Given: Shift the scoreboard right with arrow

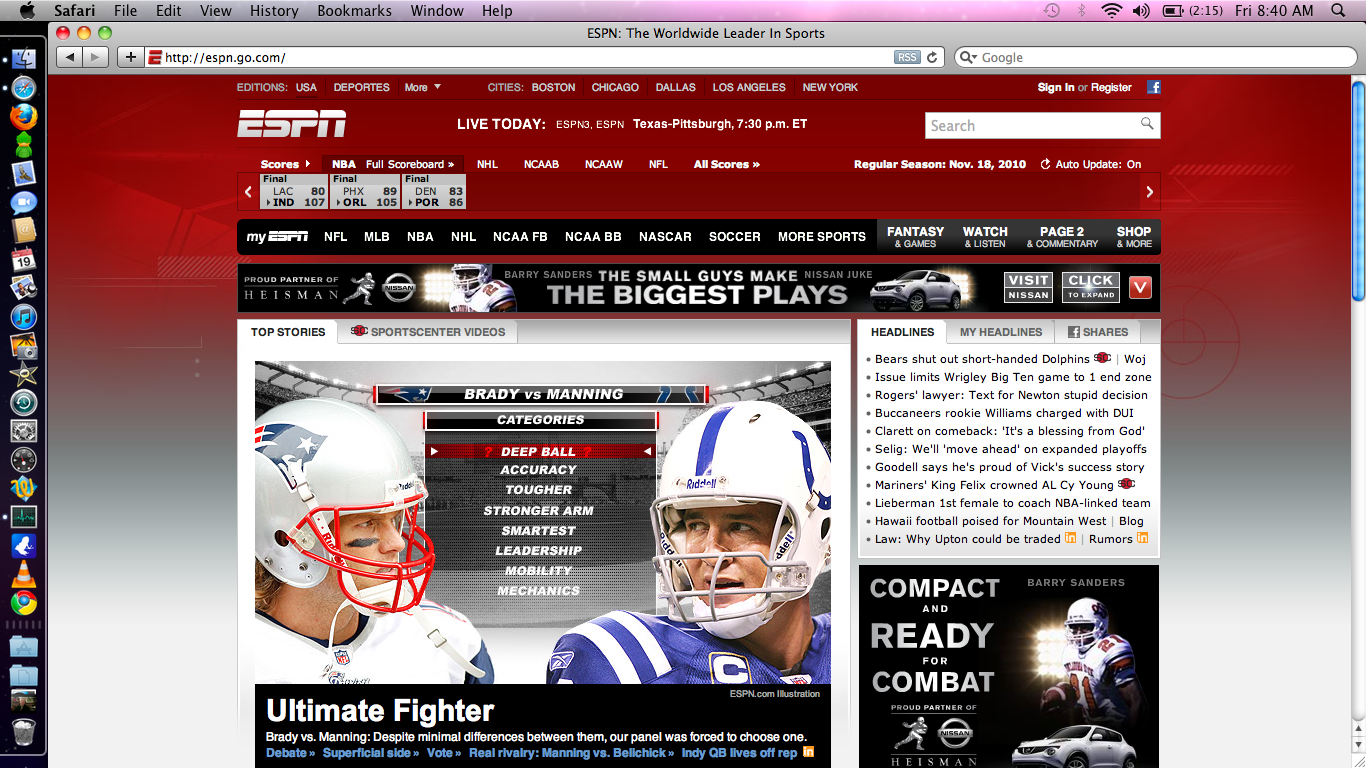Looking at the screenshot, I should (x=1150, y=191).
